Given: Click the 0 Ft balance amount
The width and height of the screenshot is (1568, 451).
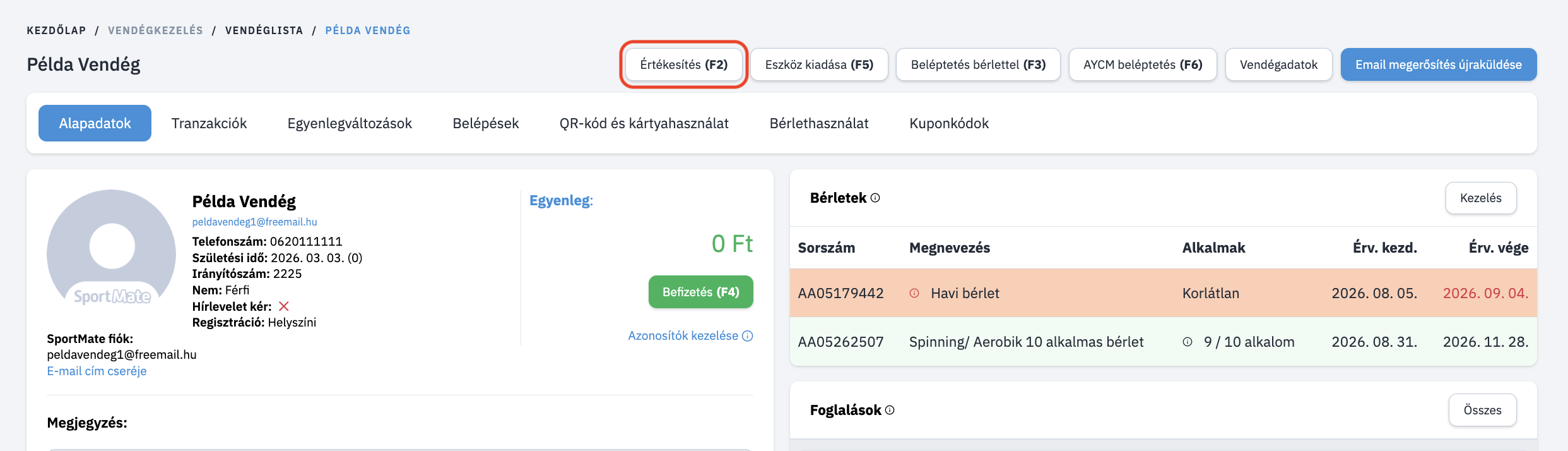Looking at the screenshot, I should tap(732, 244).
